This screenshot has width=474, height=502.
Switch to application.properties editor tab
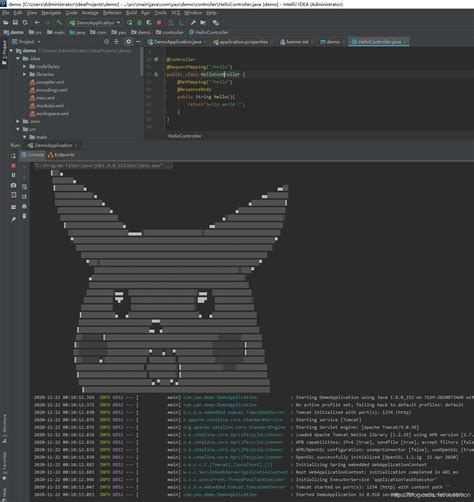click(x=243, y=42)
